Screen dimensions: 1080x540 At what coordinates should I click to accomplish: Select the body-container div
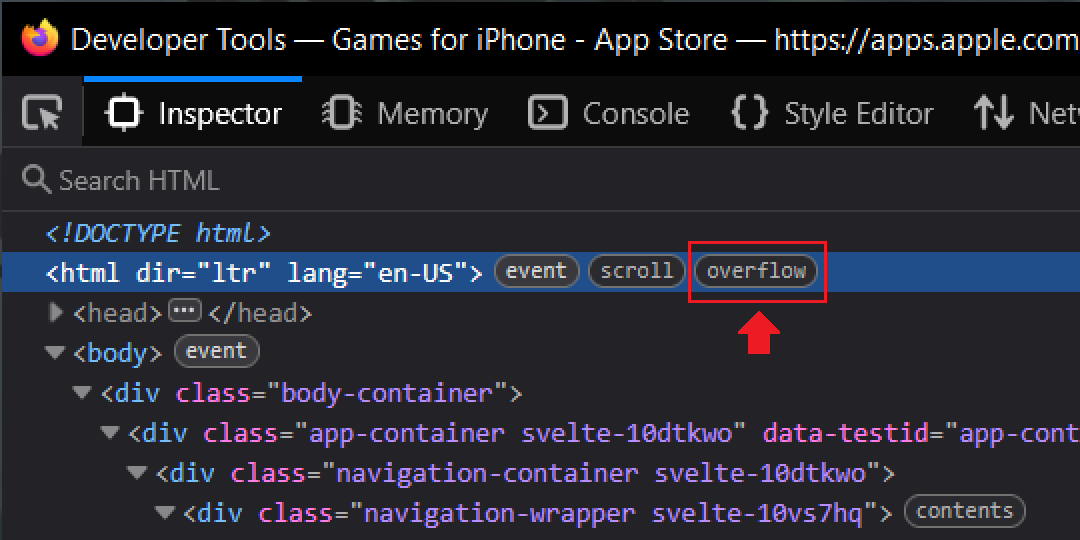[311, 393]
